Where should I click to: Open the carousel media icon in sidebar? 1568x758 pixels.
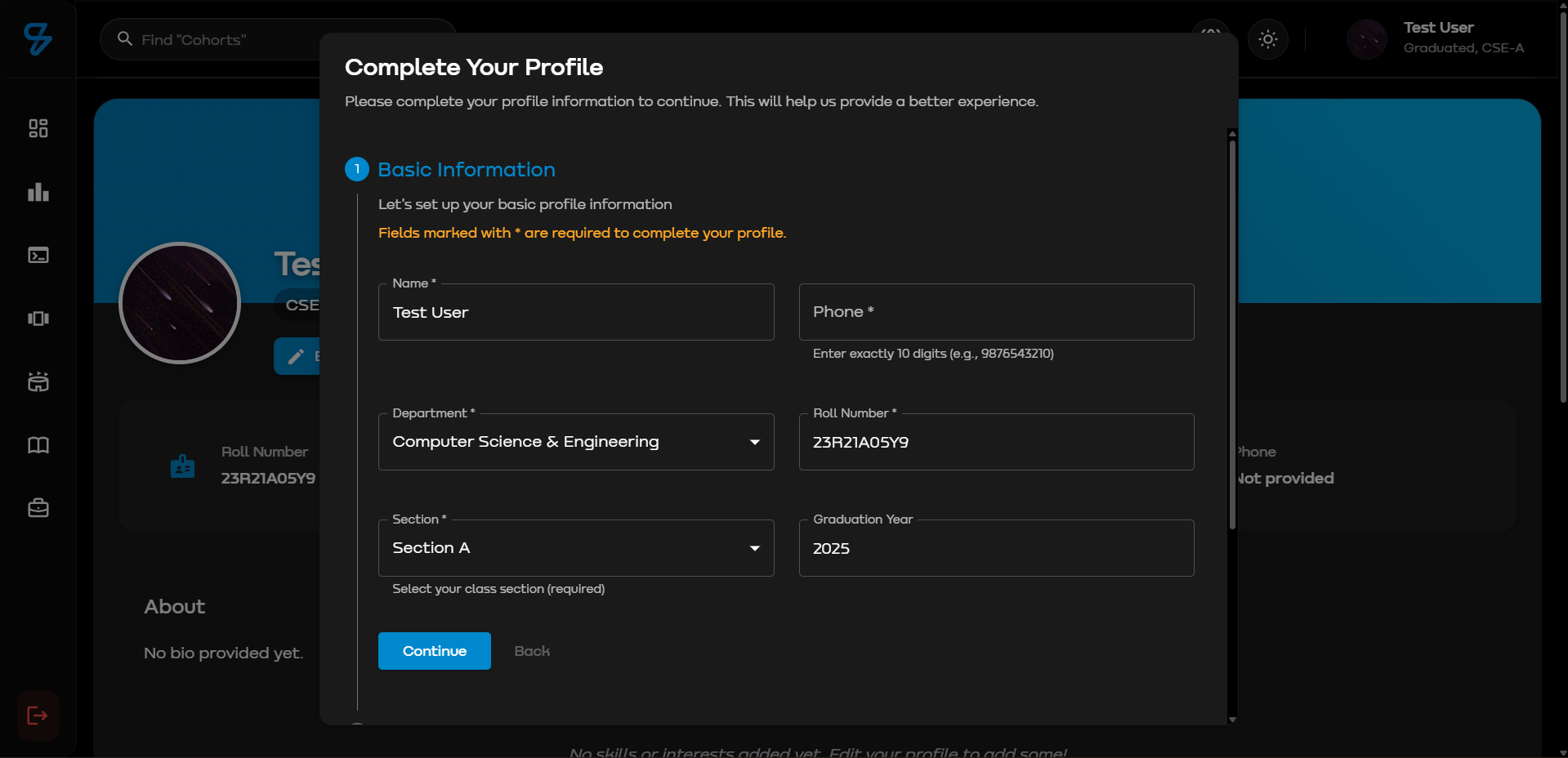pyautogui.click(x=38, y=319)
